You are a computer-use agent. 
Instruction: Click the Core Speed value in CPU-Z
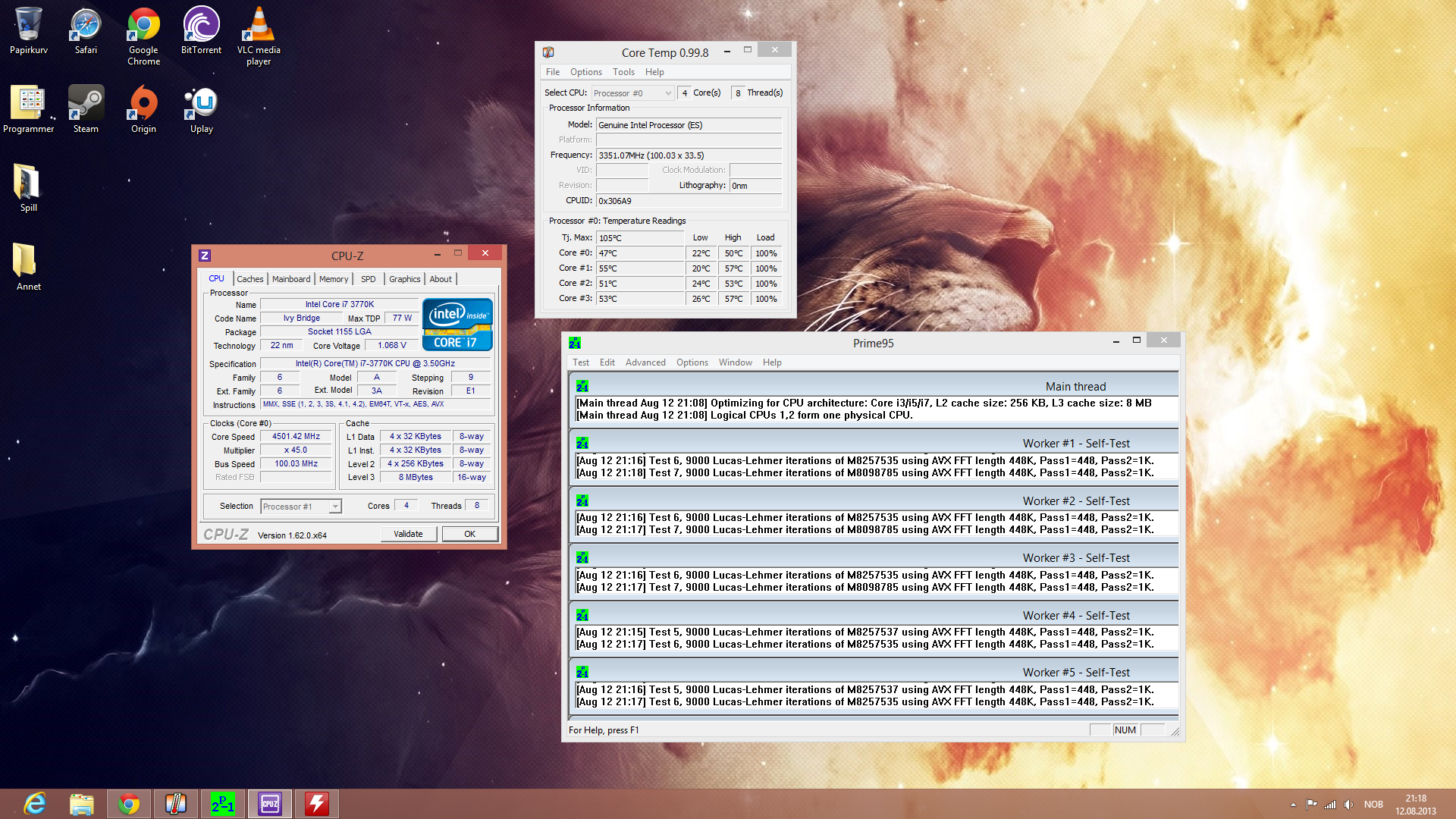point(297,436)
